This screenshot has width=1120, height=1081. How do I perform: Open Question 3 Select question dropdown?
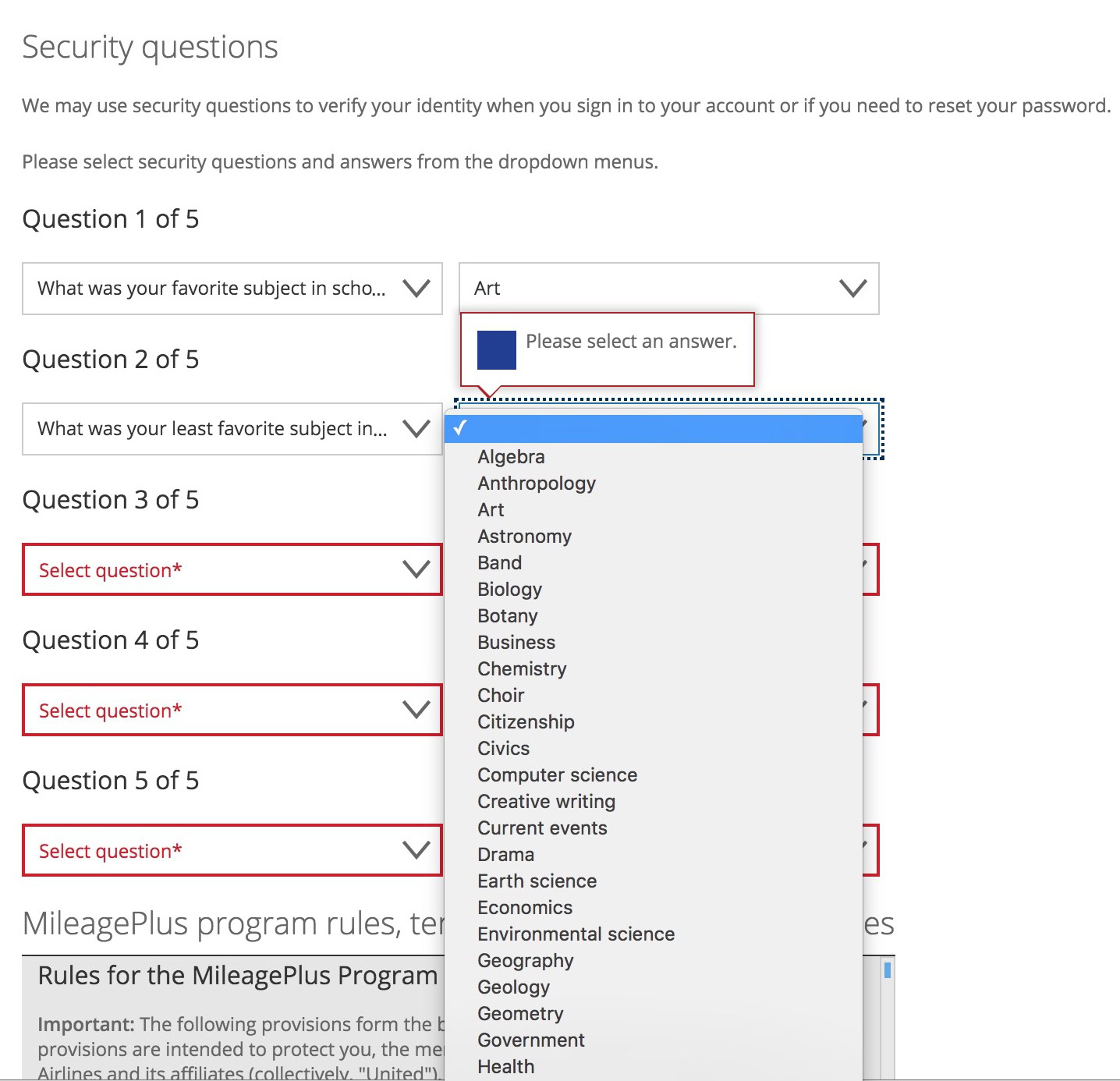[x=232, y=570]
